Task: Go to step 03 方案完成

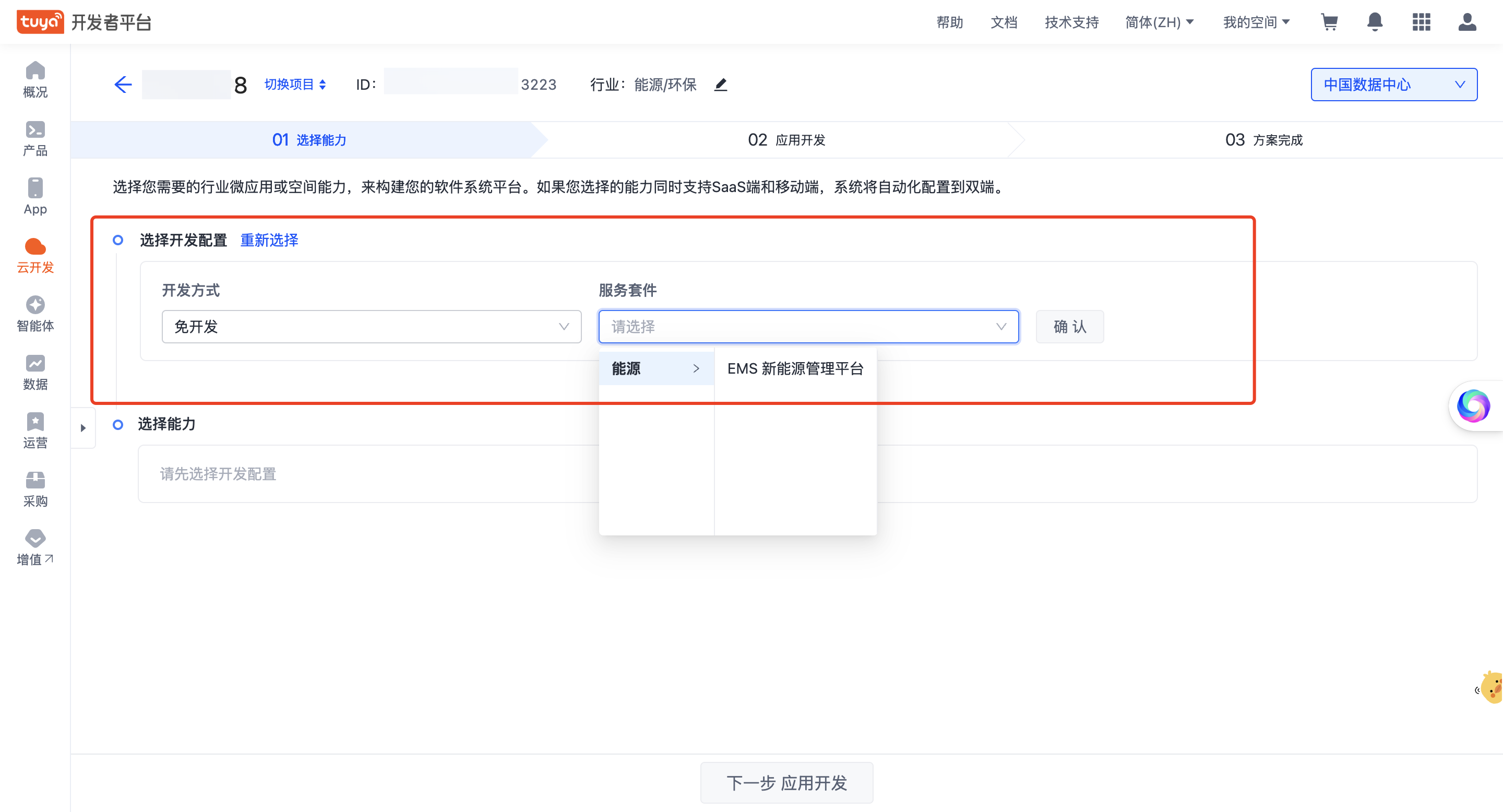Action: point(1263,139)
